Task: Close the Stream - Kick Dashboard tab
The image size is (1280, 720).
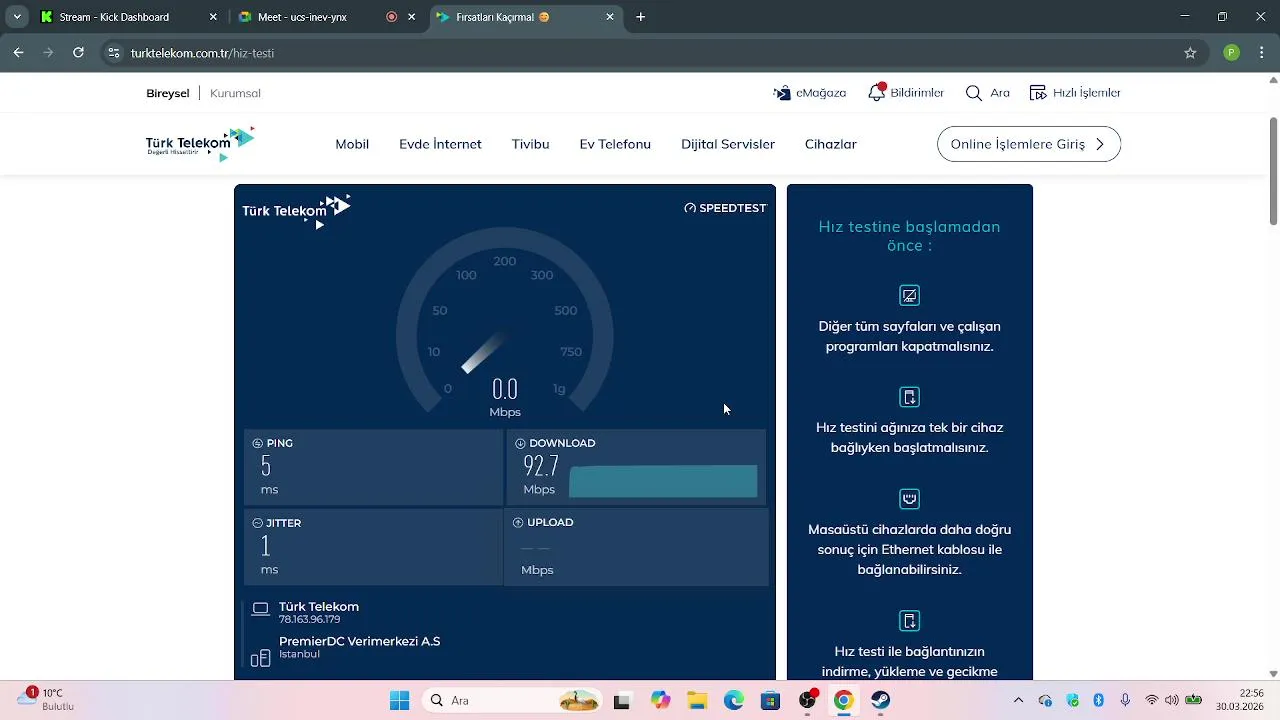Action: pyautogui.click(x=213, y=17)
